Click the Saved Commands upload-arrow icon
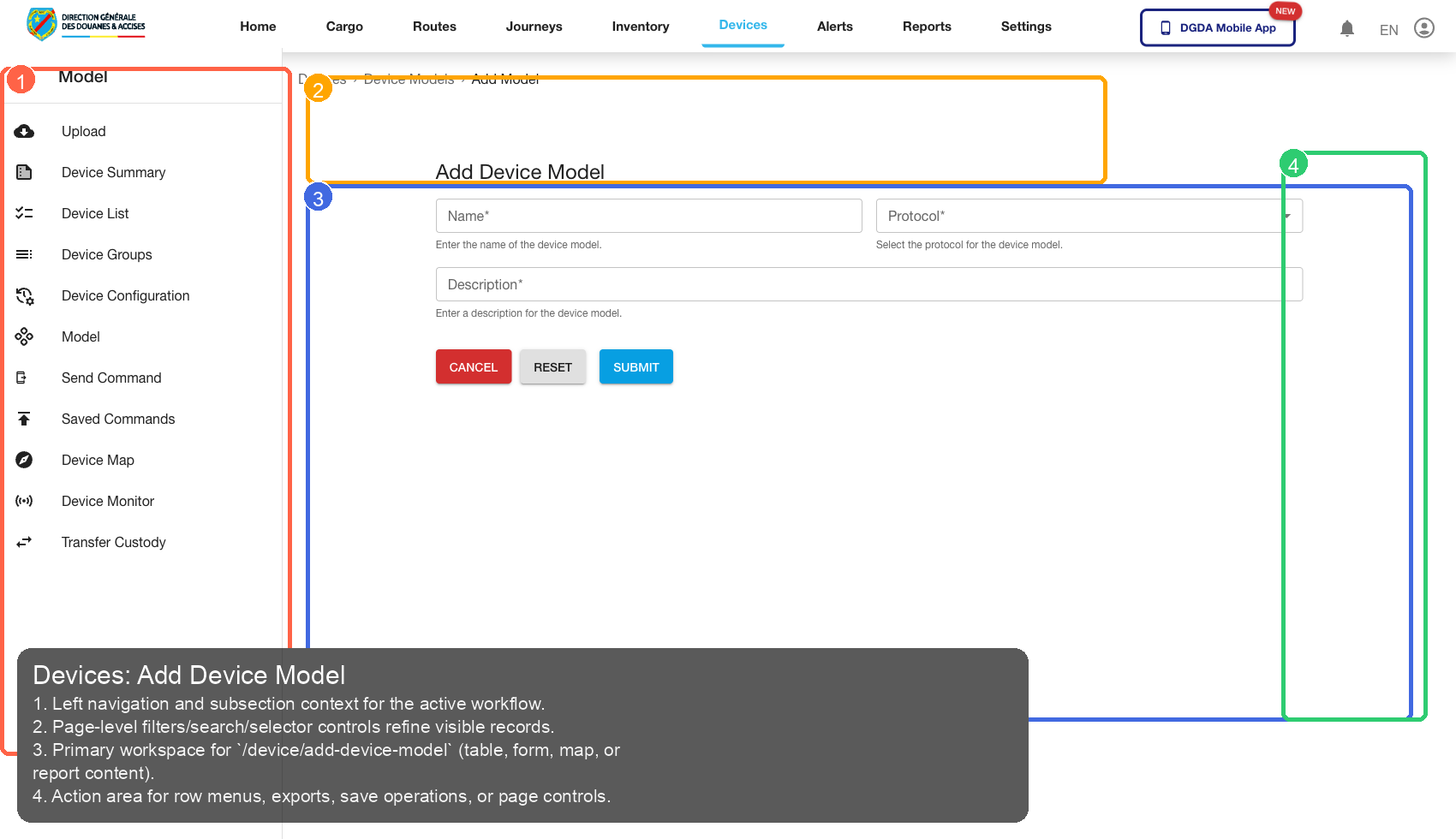Viewport: 1456px width, 839px height. [x=24, y=419]
